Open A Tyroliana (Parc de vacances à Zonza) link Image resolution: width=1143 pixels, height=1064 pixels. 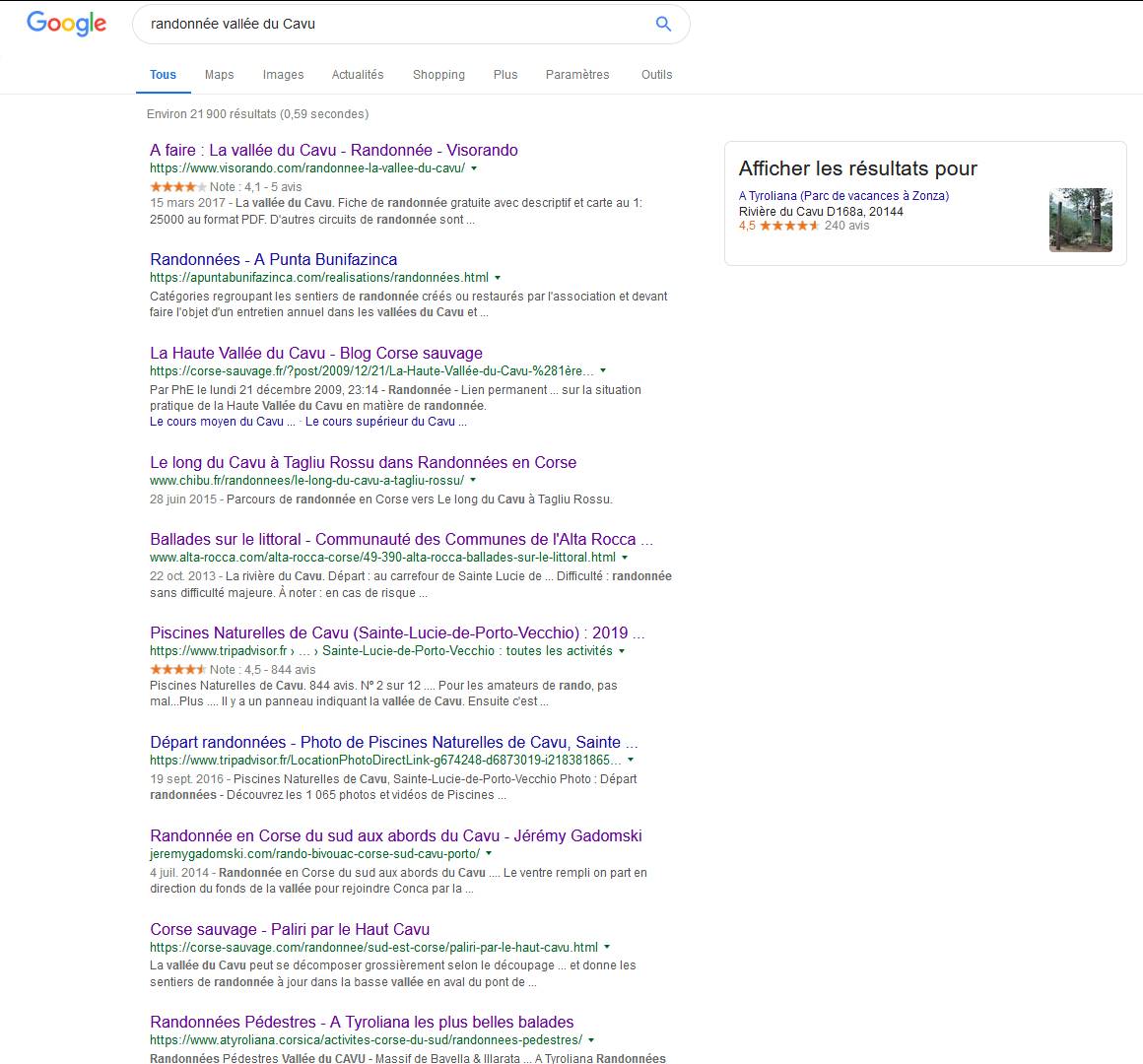tap(843, 195)
